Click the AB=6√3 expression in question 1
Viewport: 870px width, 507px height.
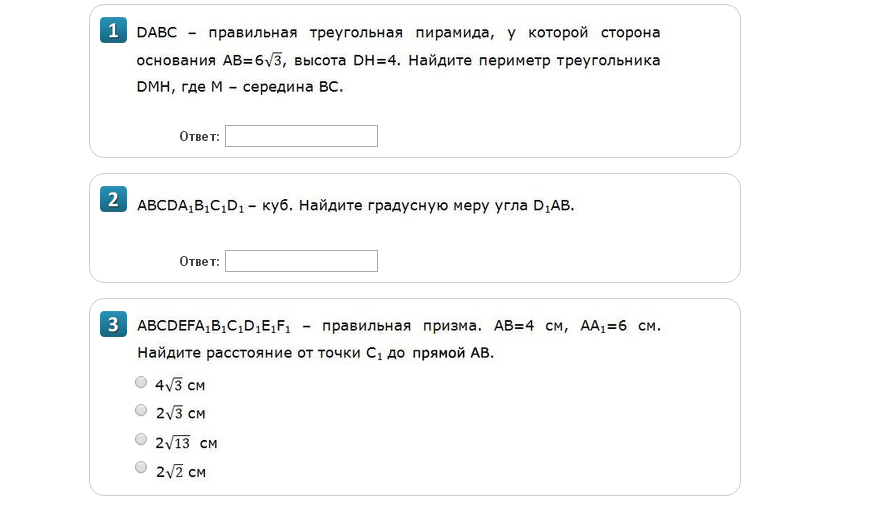point(253,60)
